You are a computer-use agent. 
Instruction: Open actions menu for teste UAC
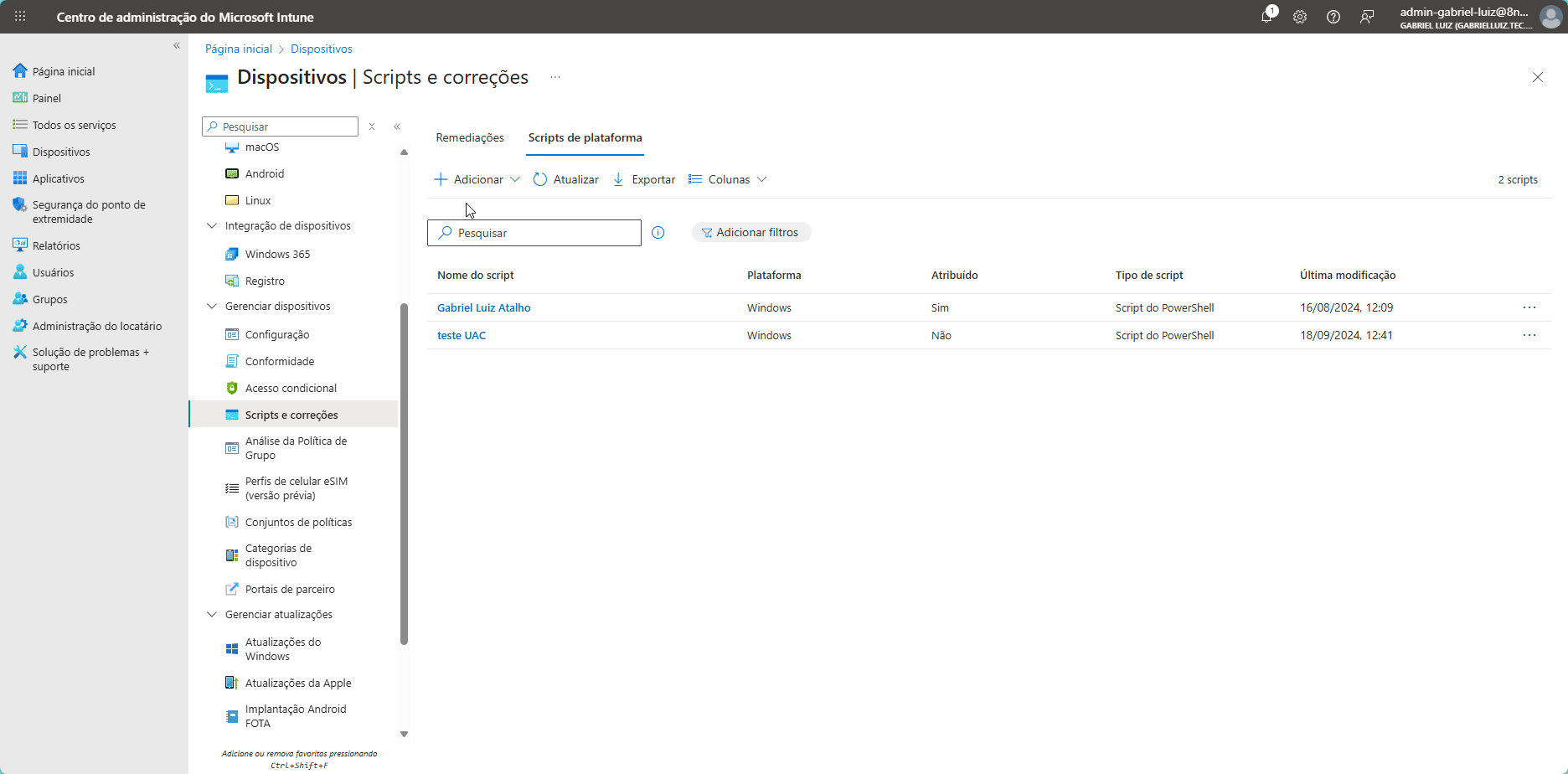click(1529, 335)
